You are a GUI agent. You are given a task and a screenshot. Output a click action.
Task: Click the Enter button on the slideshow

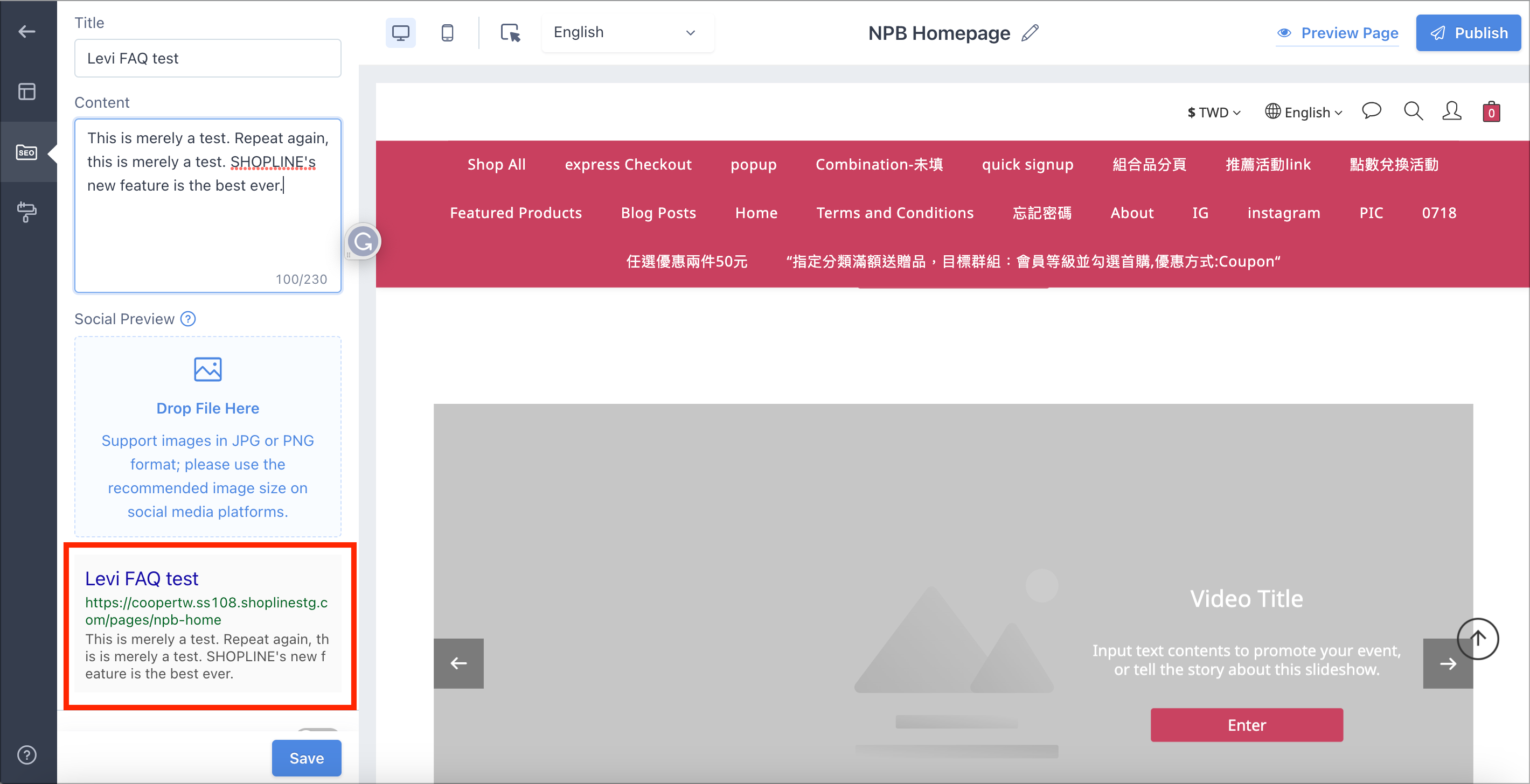[x=1247, y=725]
